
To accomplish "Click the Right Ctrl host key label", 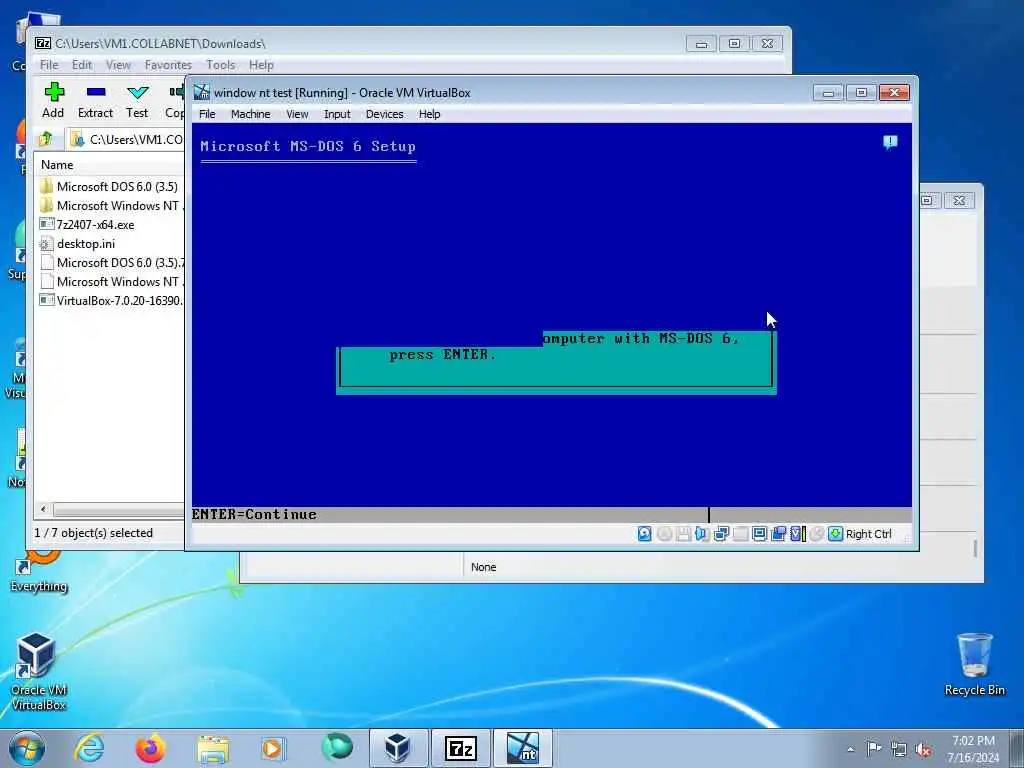I will tap(869, 534).
